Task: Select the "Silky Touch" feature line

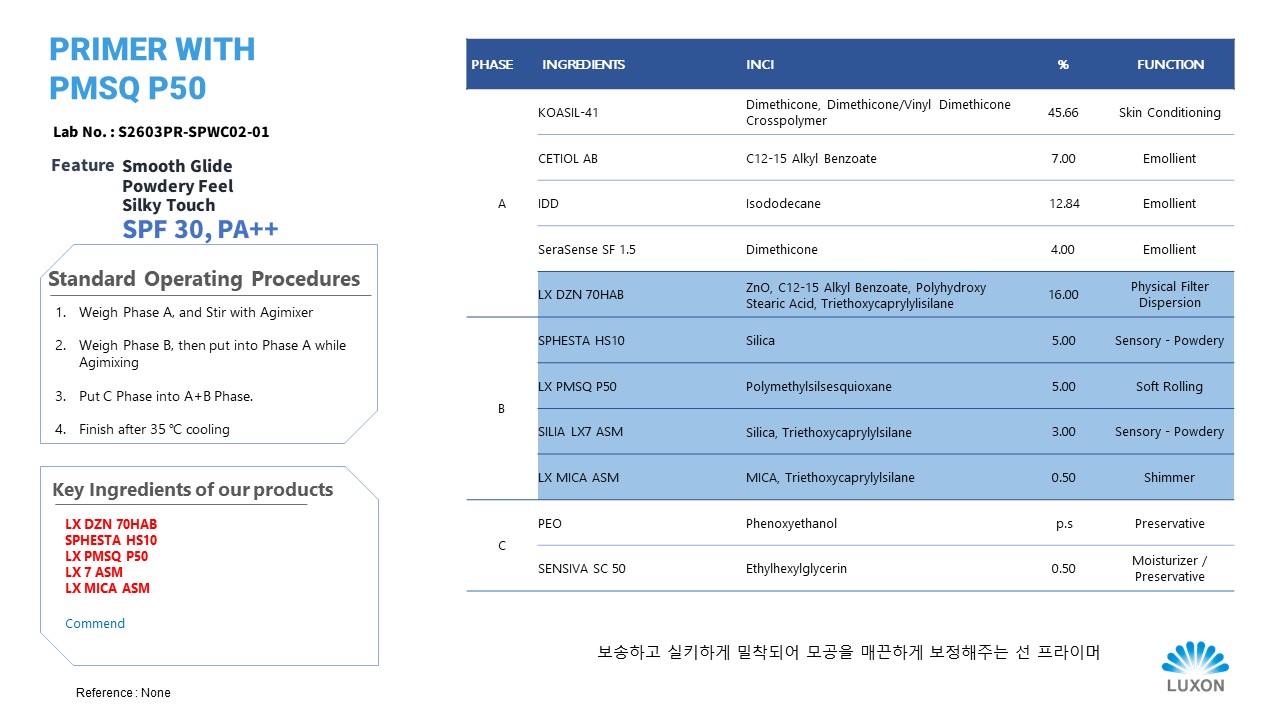Action: [x=169, y=205]
